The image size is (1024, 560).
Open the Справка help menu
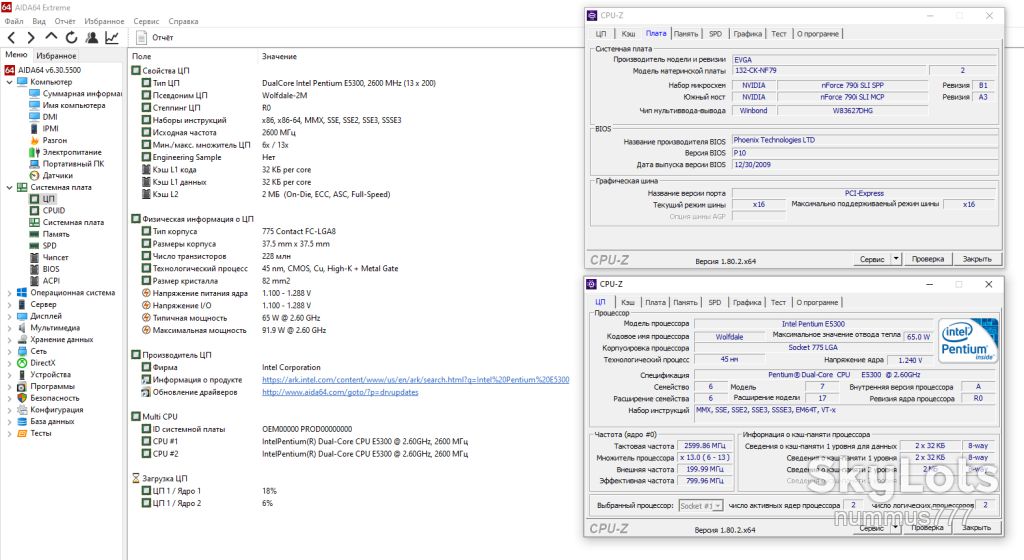click(184, 21)
